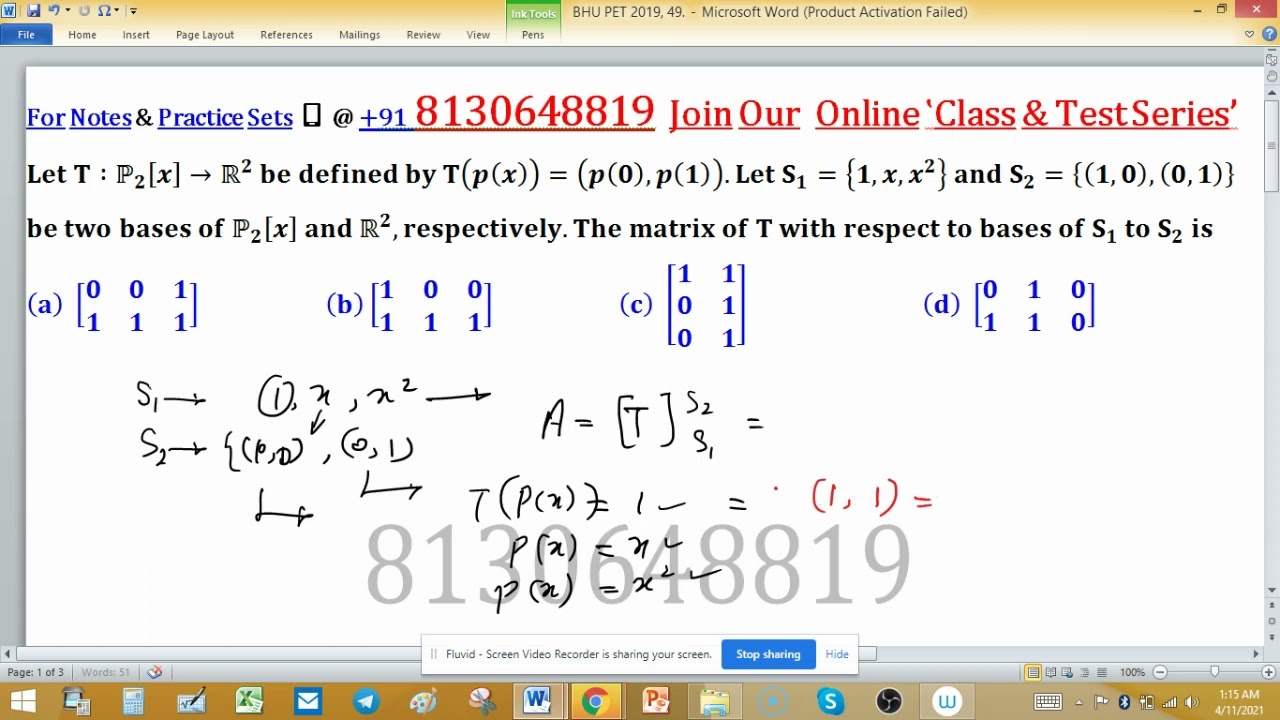This screenshot has width=1280, height=720.
Task: Click the Word application icon in title bar
Action: (x=10, y=11)
